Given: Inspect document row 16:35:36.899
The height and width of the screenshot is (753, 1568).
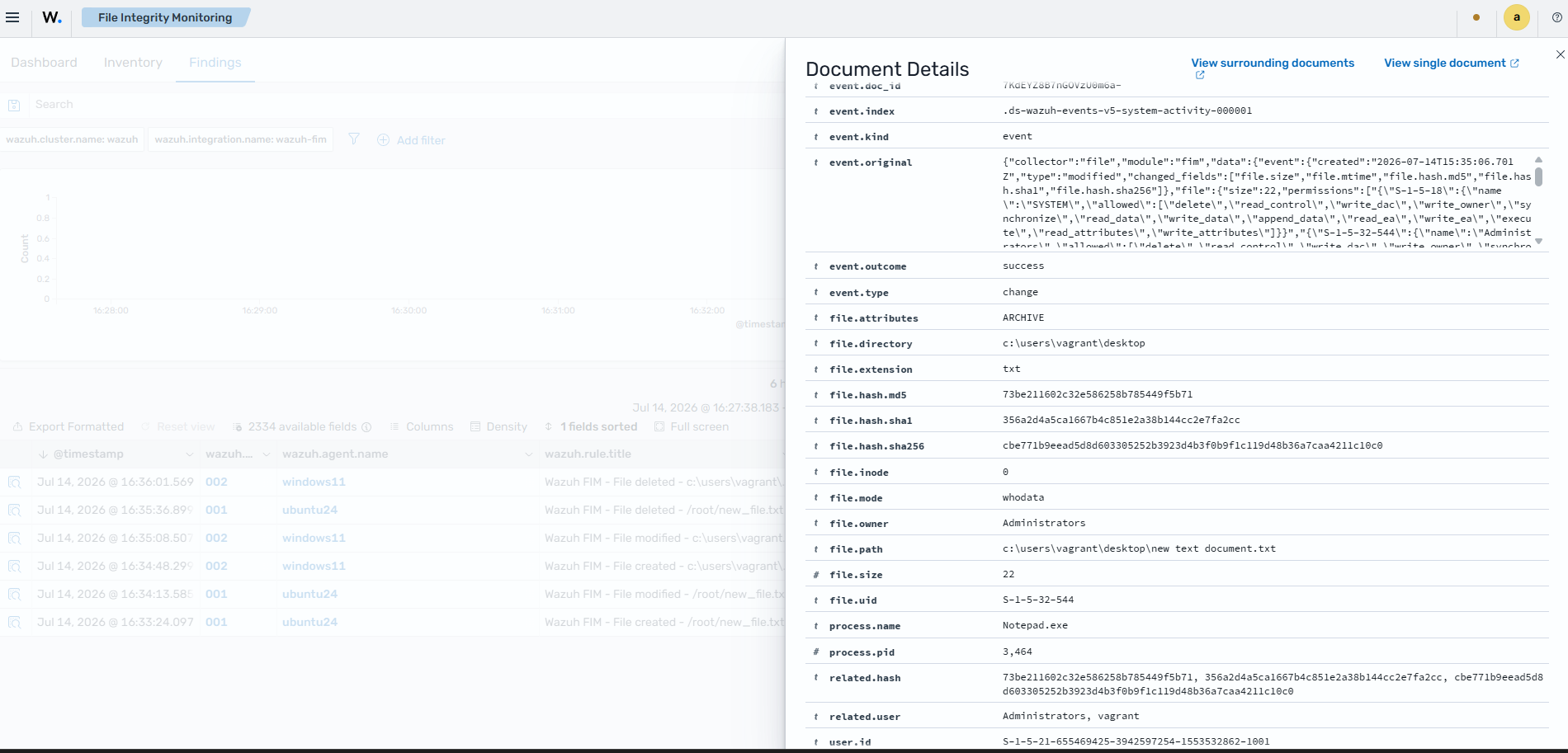Looking at the screenshot, I should [x=14, y=511].
